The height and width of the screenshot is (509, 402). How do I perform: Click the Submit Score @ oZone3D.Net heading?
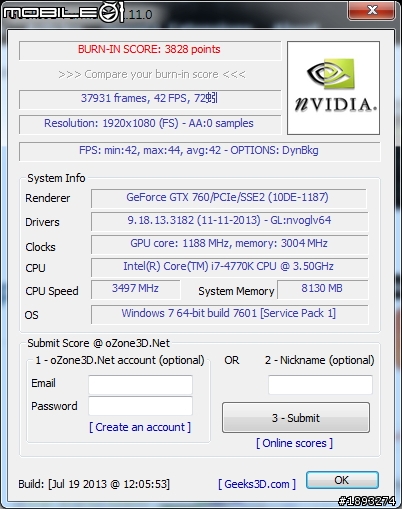pyautogui.click(x=98, y=343)
